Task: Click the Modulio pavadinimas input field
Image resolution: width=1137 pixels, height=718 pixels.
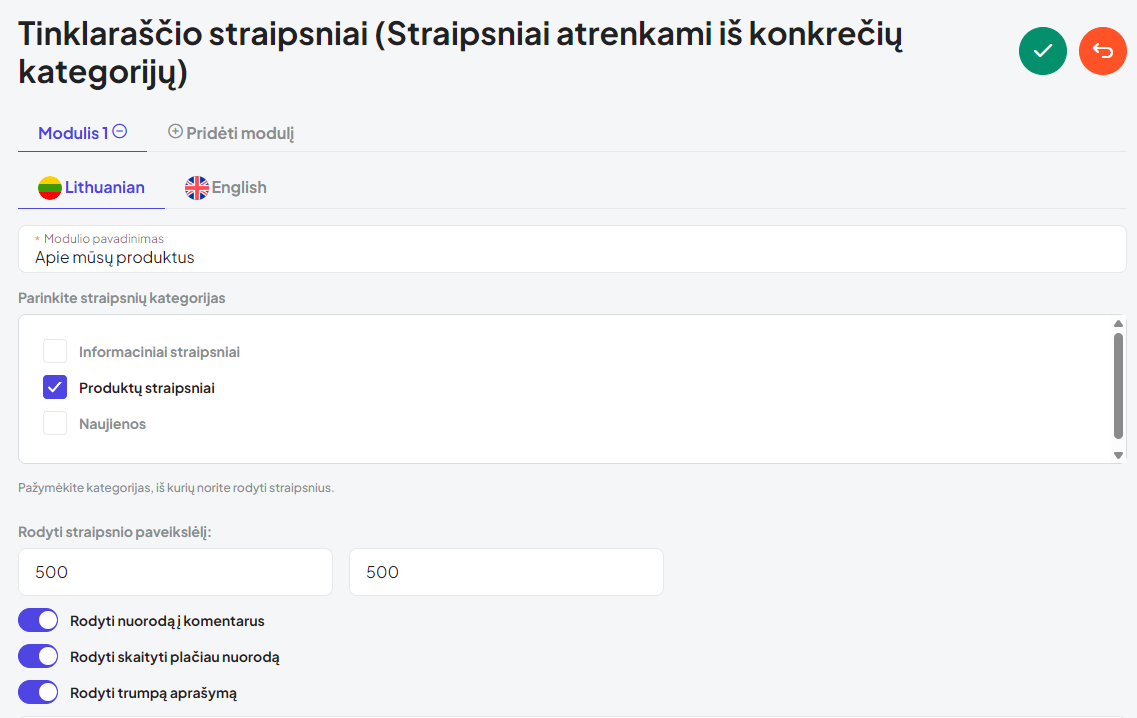Action: pyautogui.click(x=572, y=249)
